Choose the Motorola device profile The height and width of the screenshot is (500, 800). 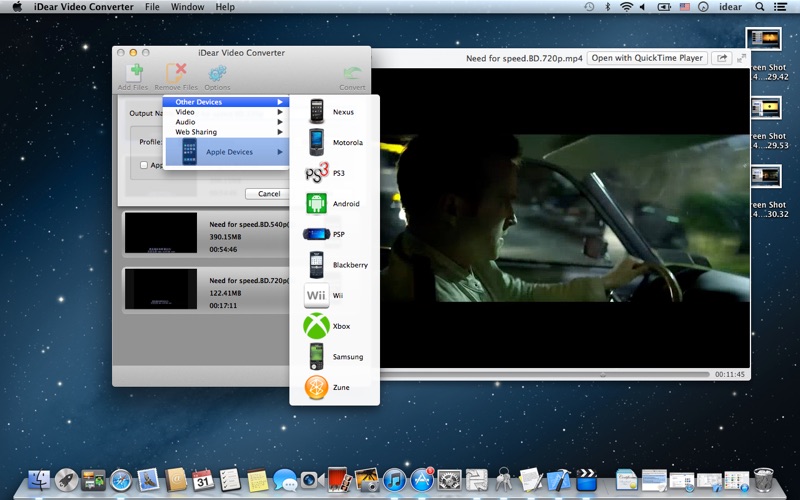[x=334, y=142]
